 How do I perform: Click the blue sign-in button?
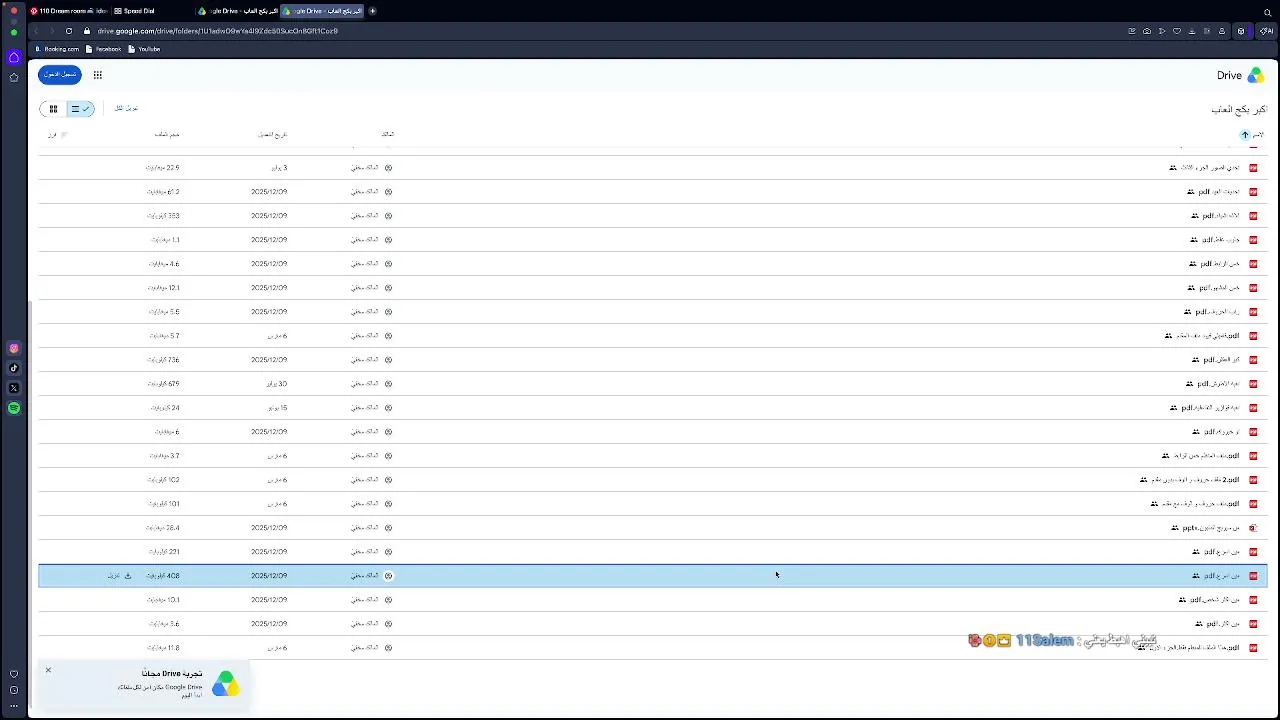(60, 75)
